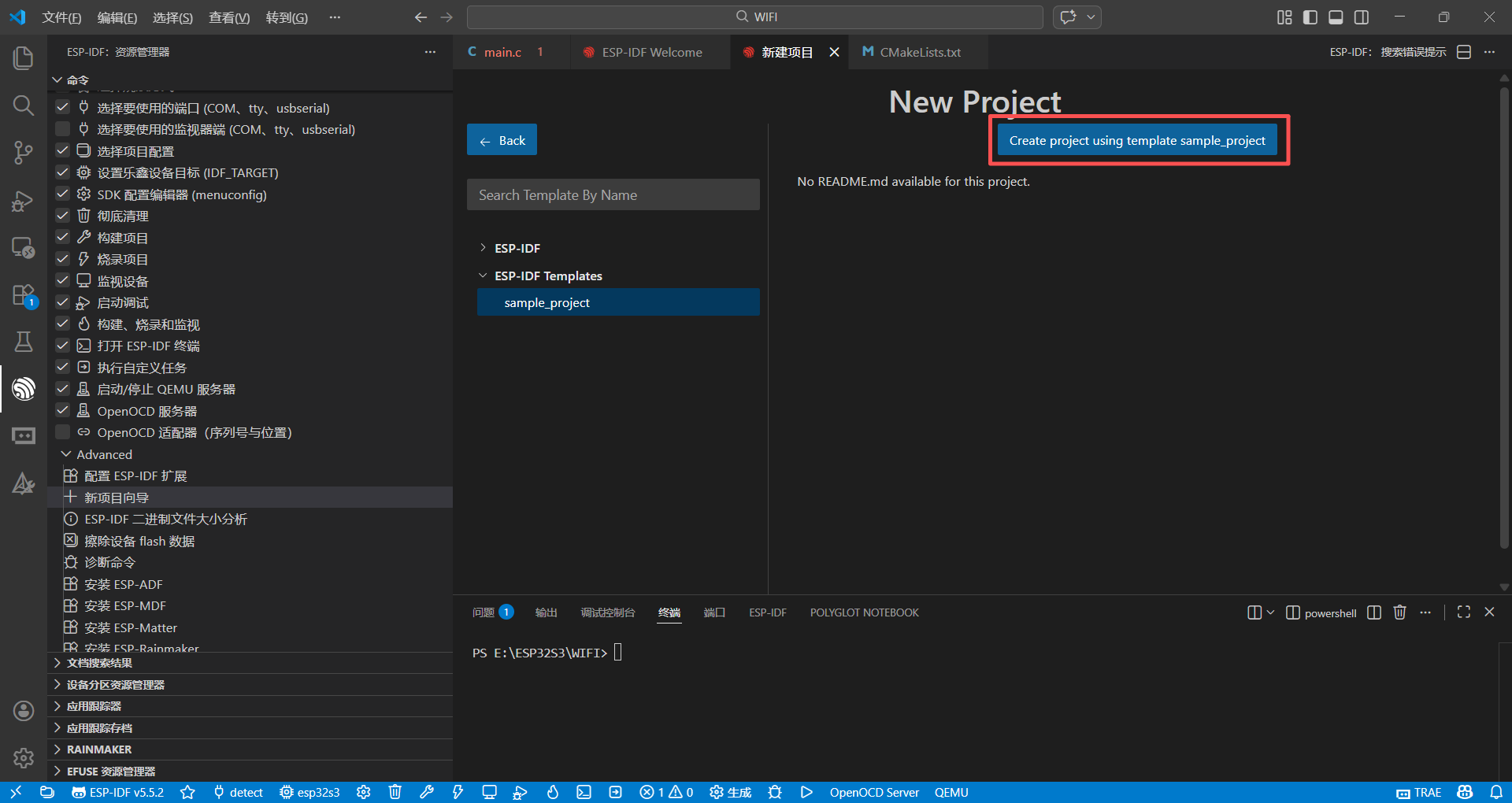Enable checkbox for 选择要使用的监视器端
This screenshot has width=1512, height=803.
(x=63, y=128)
